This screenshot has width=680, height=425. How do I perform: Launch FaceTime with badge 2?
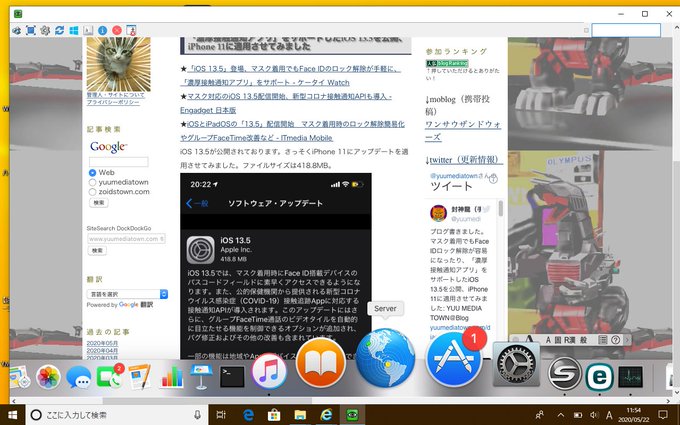tap(109, 377)
